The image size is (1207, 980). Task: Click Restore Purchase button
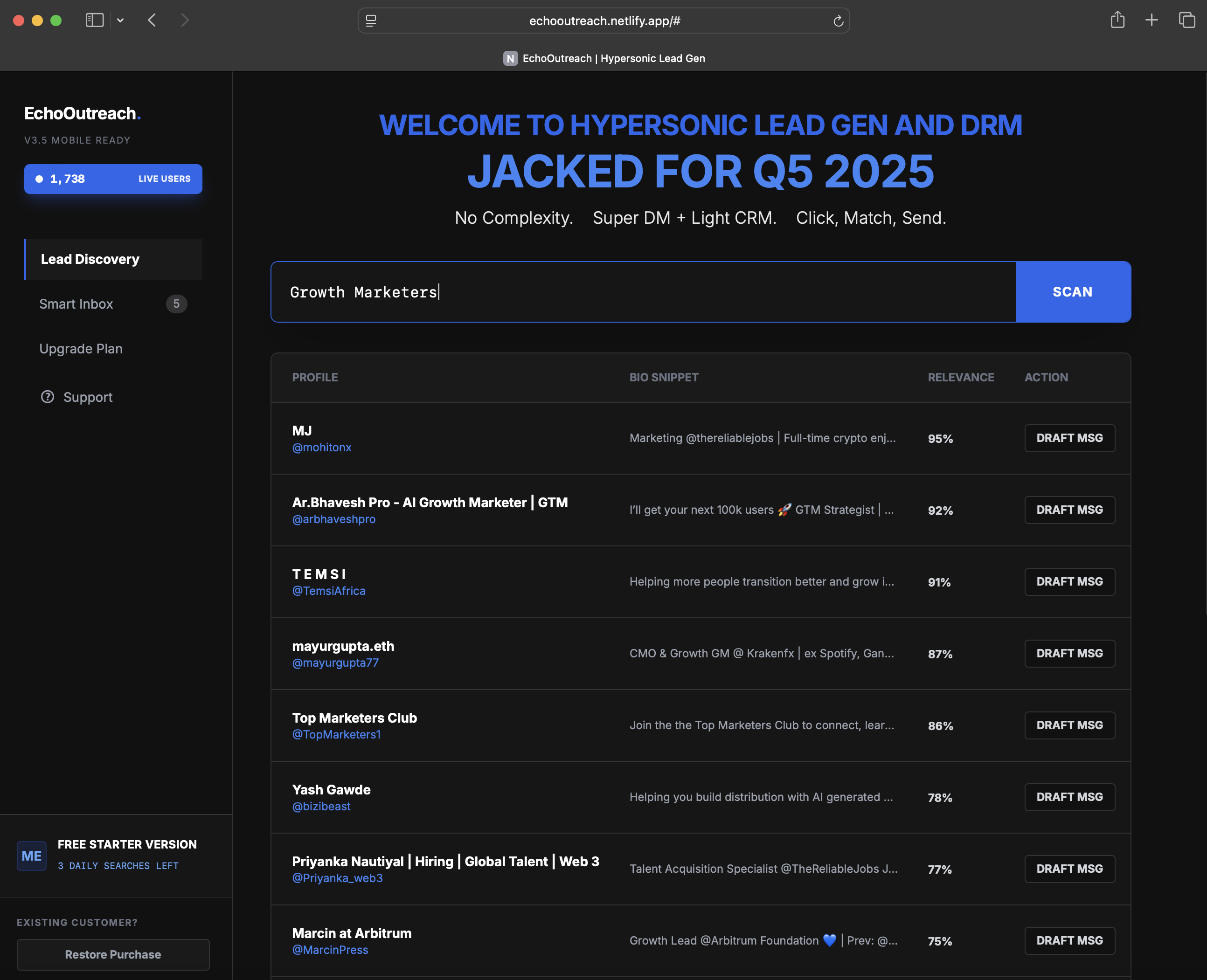pos(113,955)
